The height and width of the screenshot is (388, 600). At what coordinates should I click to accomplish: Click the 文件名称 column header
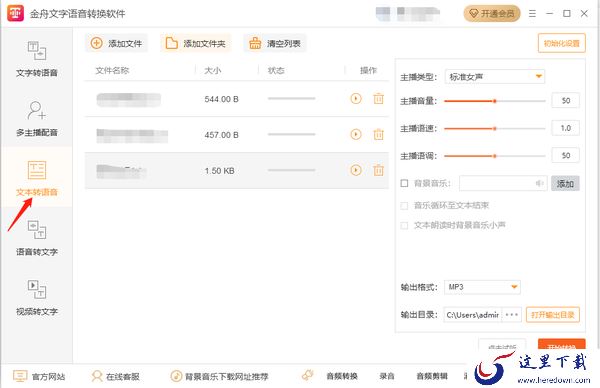tap(112, 70)
